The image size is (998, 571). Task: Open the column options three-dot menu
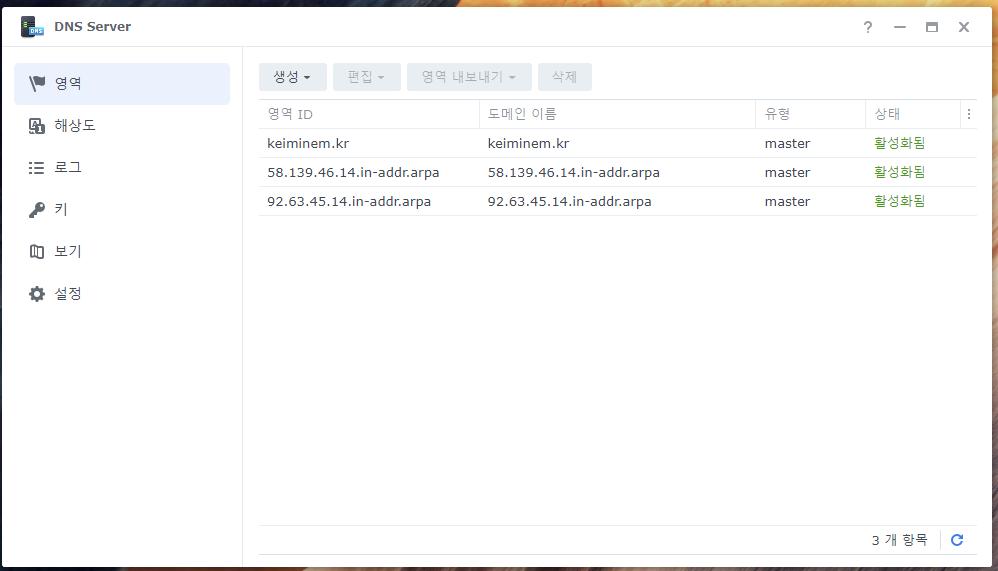coord(968,114)
